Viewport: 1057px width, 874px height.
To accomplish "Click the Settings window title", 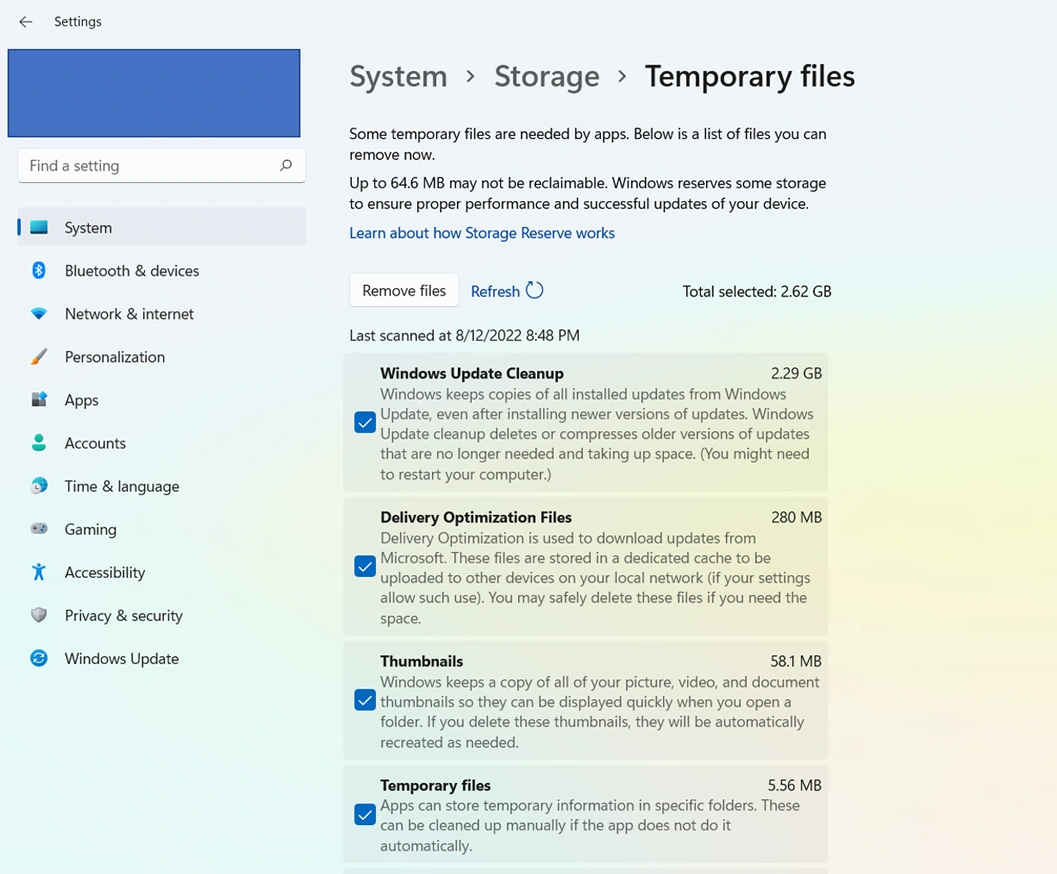I will (78, 22).
